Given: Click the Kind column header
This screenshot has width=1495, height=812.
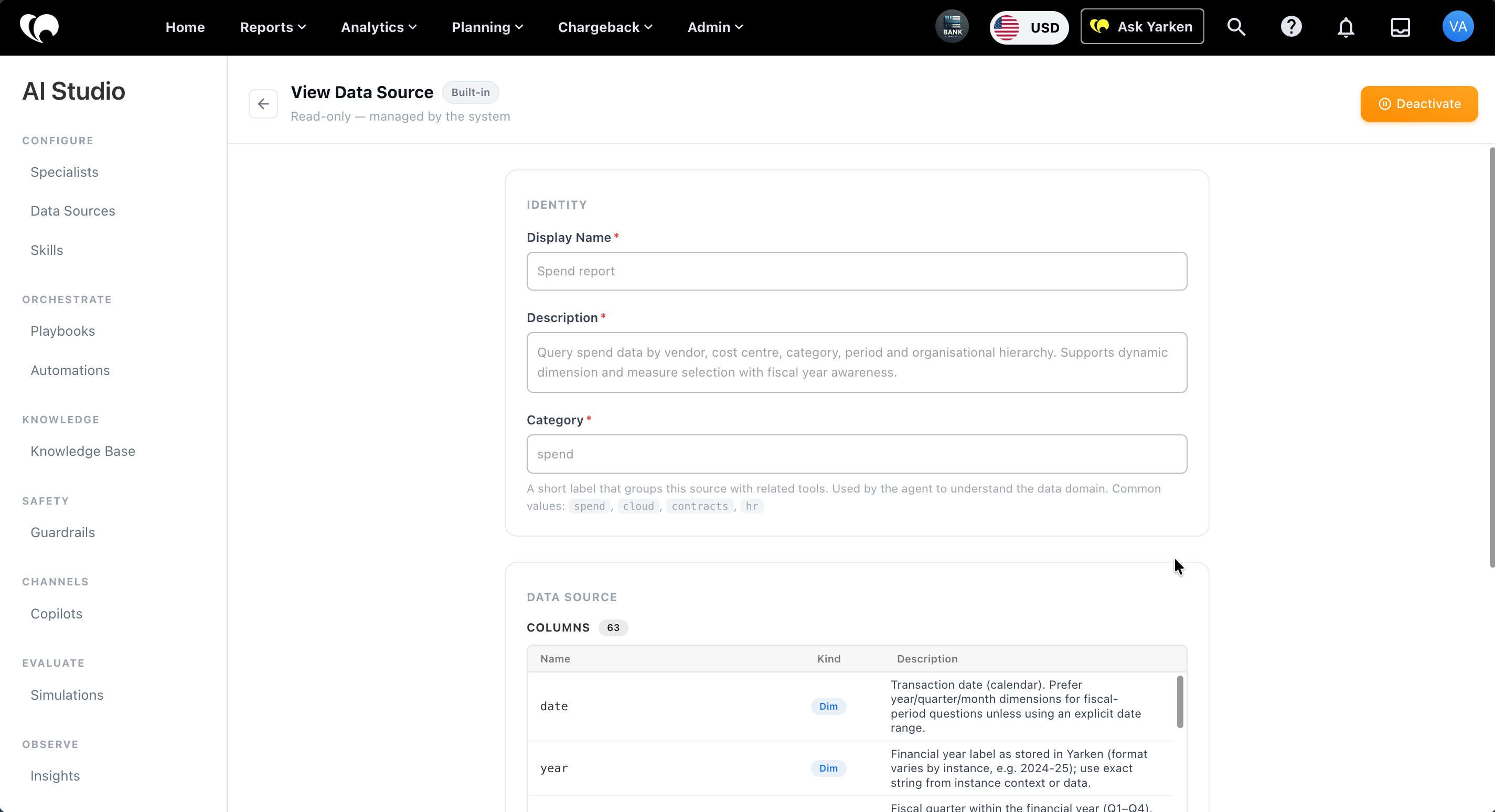Looking at the screenshot, I should coord(828,659).
